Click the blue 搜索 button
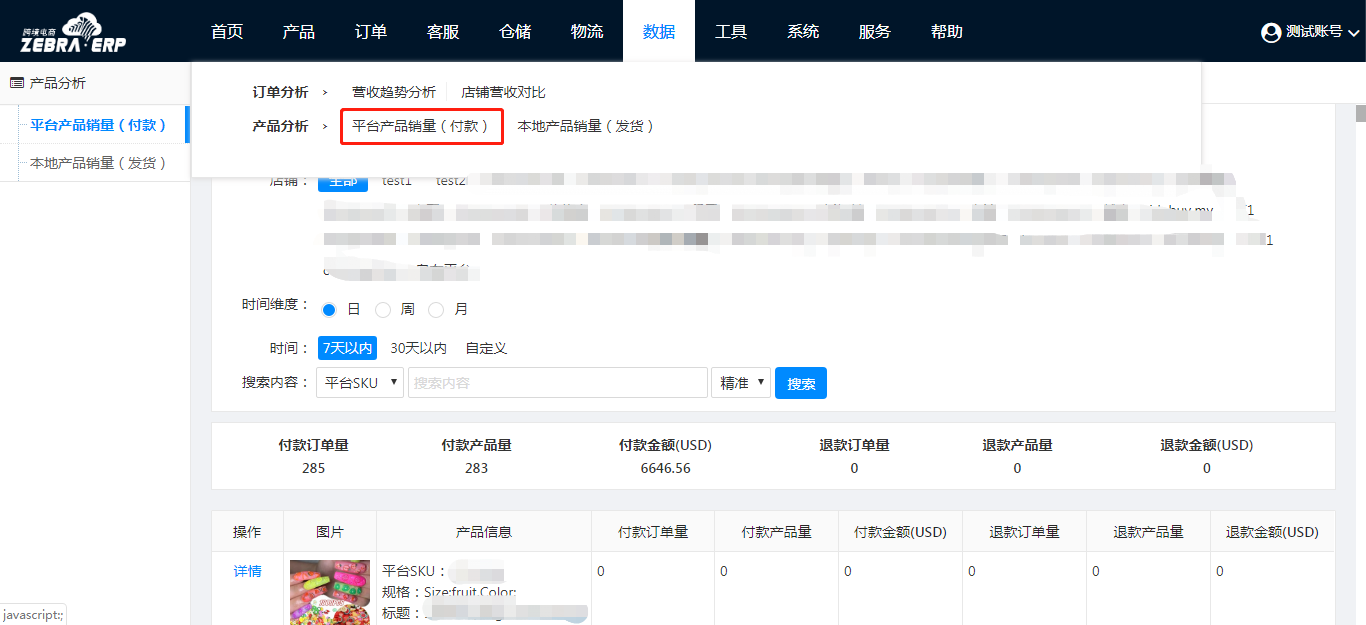 (800, 383)
